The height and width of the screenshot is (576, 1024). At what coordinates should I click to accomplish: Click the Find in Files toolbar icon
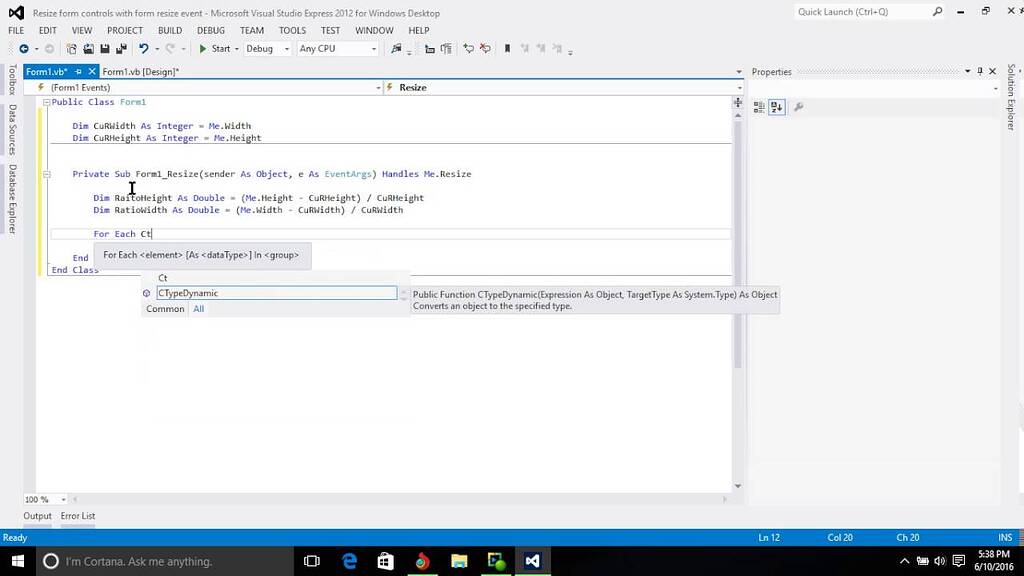pos(395,48)
